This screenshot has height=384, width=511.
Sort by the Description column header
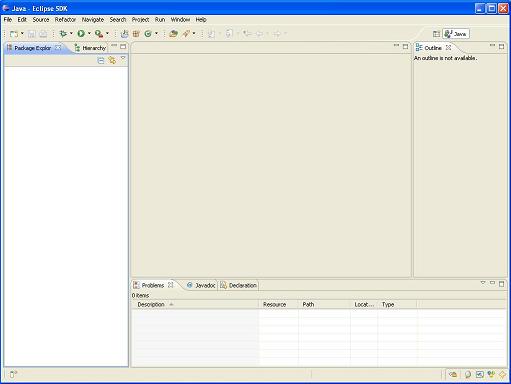click(195, 304)
